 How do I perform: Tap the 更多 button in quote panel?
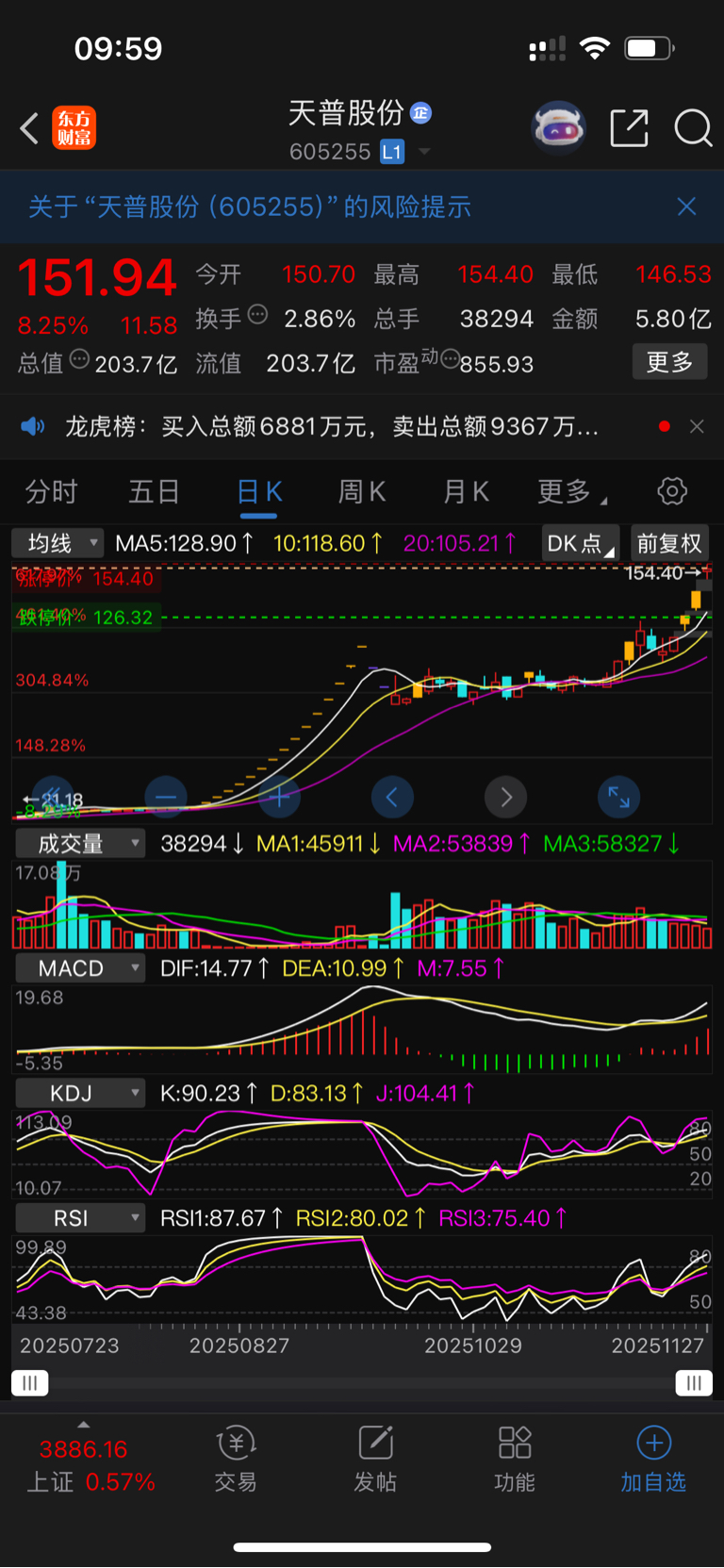[x=669, y=362]
